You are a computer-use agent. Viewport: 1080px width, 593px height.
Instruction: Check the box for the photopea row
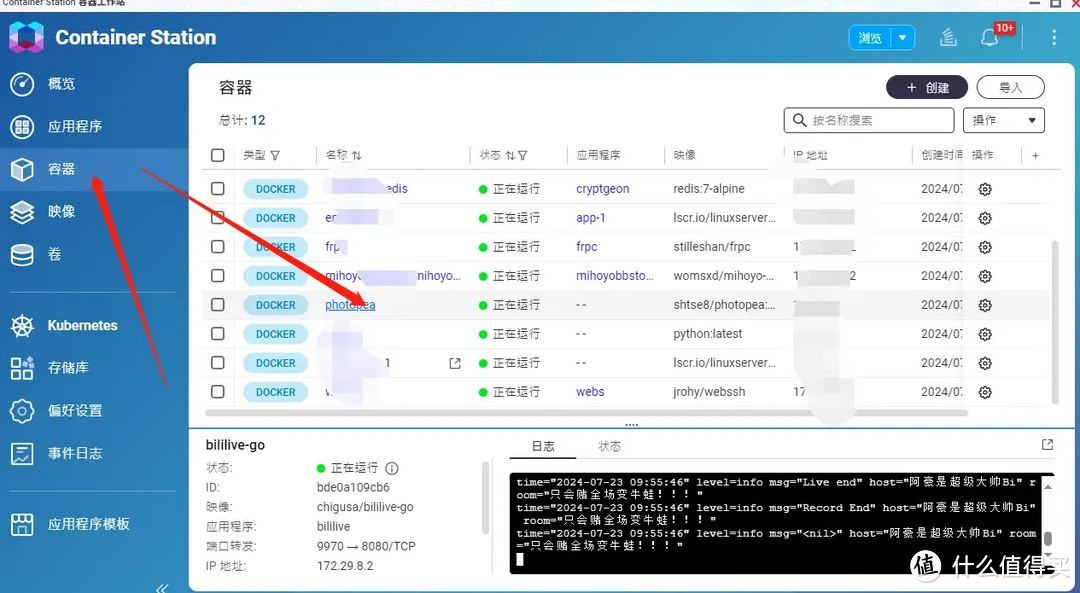pos(218,304)
